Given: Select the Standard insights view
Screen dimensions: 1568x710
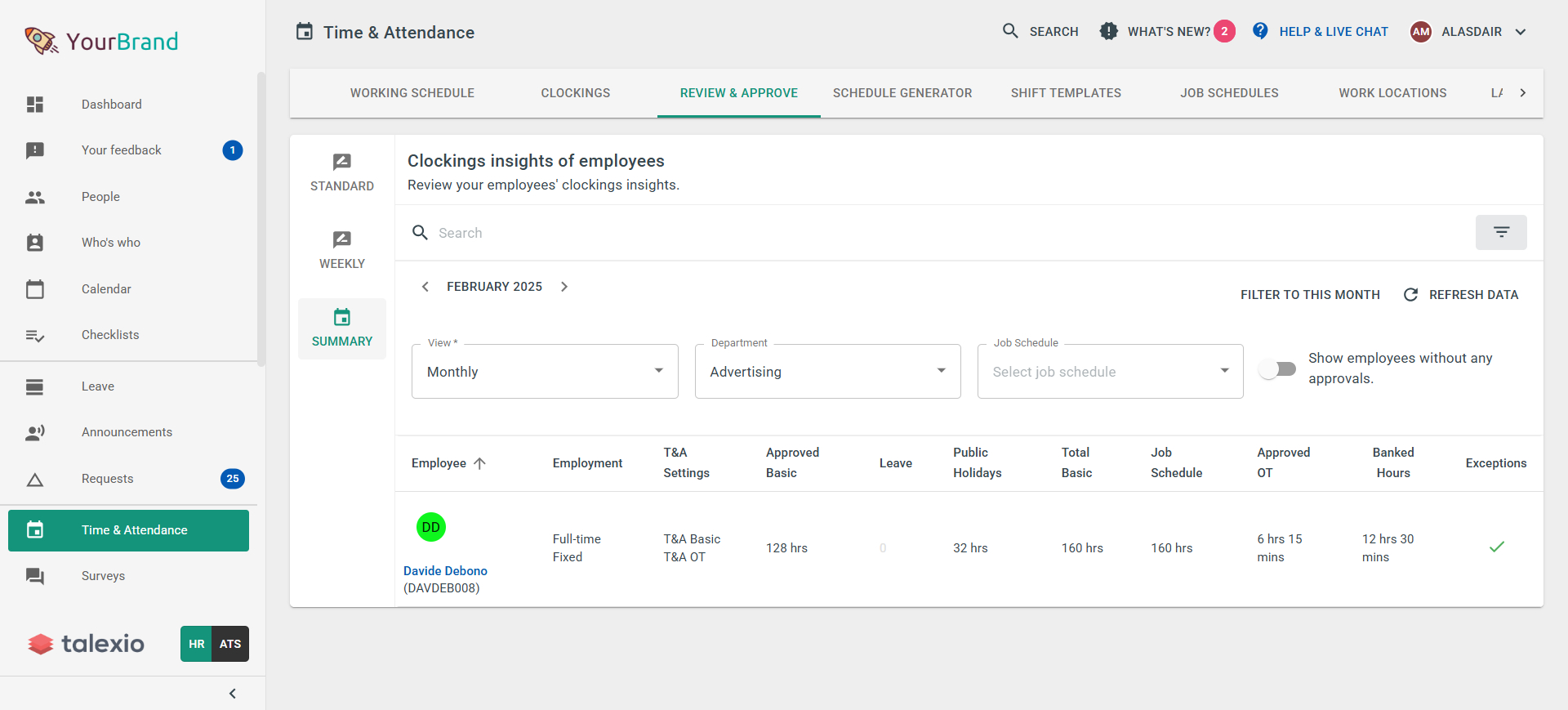Looking at the screenshot, I should pos(342,172).
